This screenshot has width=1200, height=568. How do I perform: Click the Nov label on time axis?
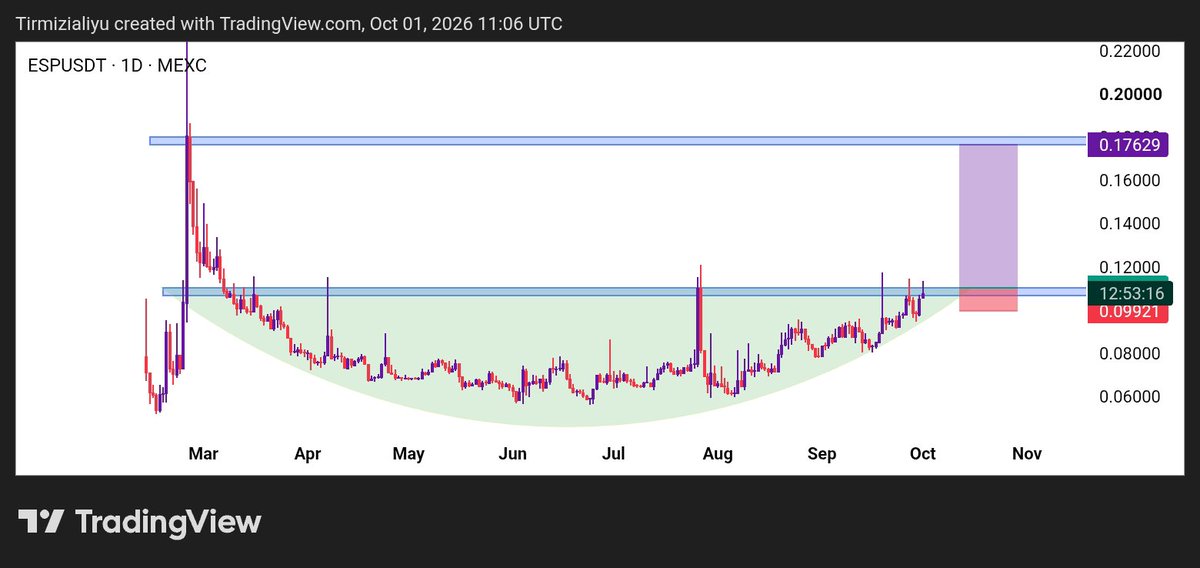click(1027, 454)
